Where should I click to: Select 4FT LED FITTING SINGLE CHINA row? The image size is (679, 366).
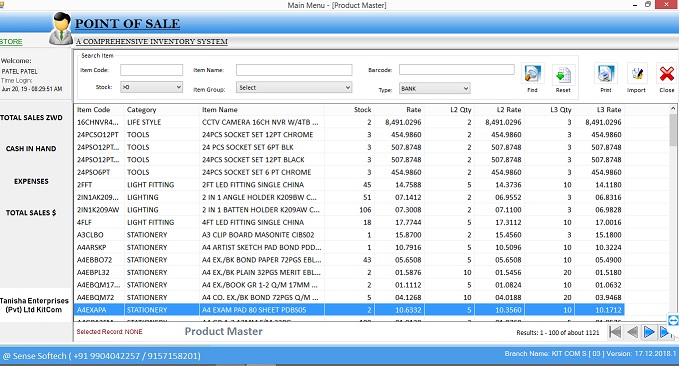pyautogui.click(x=349, y=222)
